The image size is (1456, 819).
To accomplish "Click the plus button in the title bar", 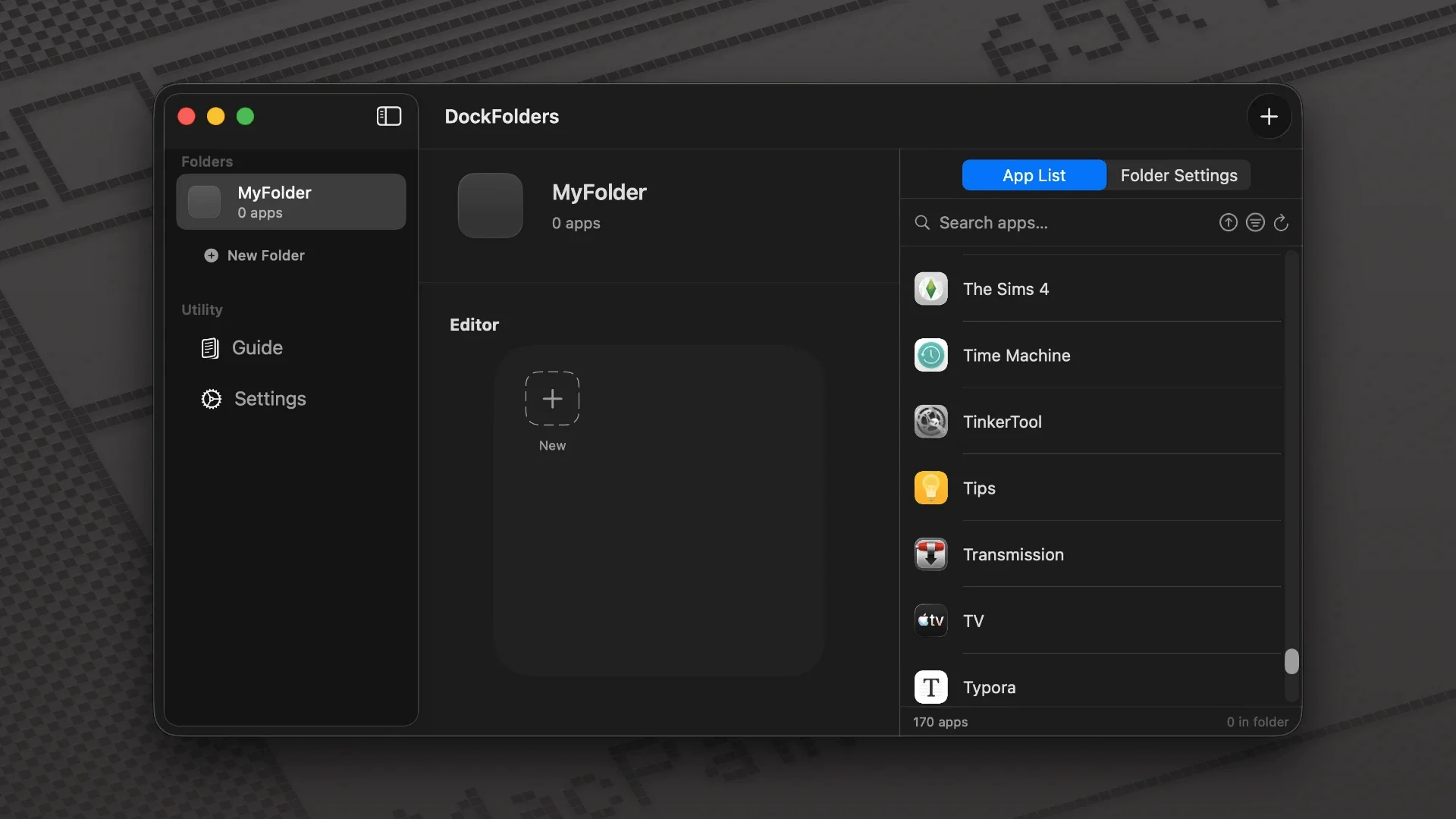I will pos(1269,116).
